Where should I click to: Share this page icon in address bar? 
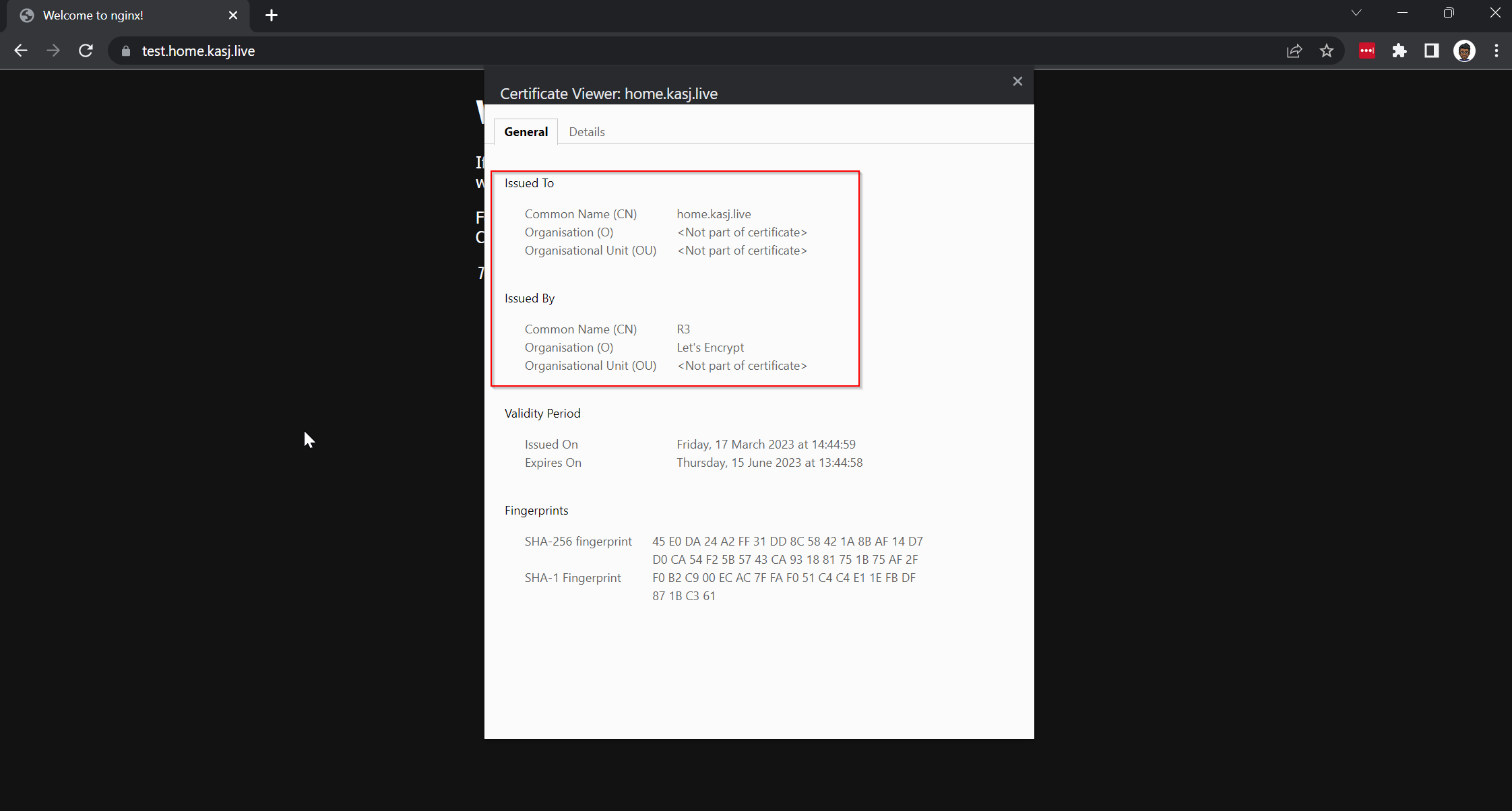[1294, 51]
